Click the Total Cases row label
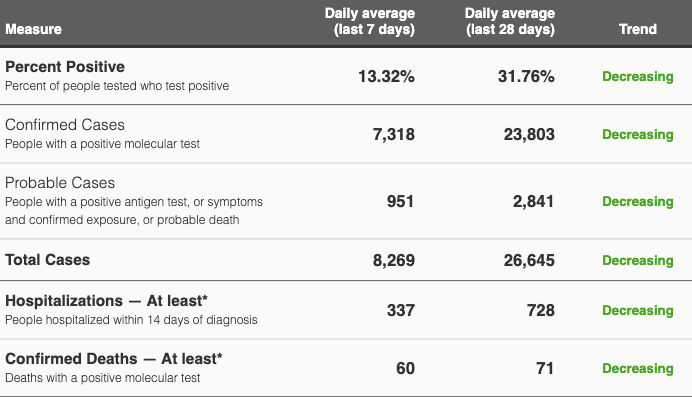The height and width of the screenshot is (397, 692). [x=48, y=260]
